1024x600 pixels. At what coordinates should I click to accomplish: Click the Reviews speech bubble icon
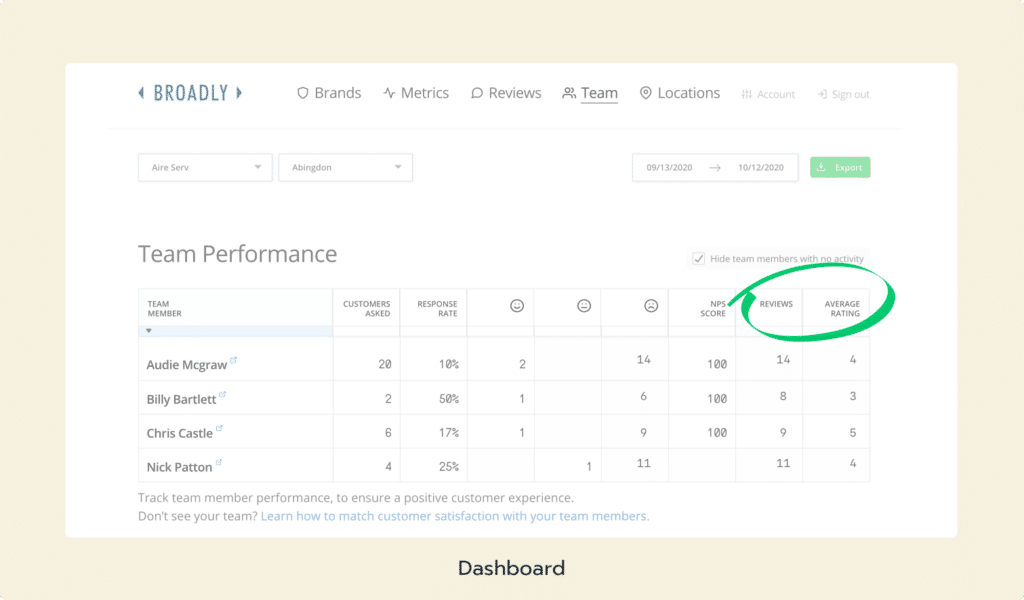click(x=477, y=93)
